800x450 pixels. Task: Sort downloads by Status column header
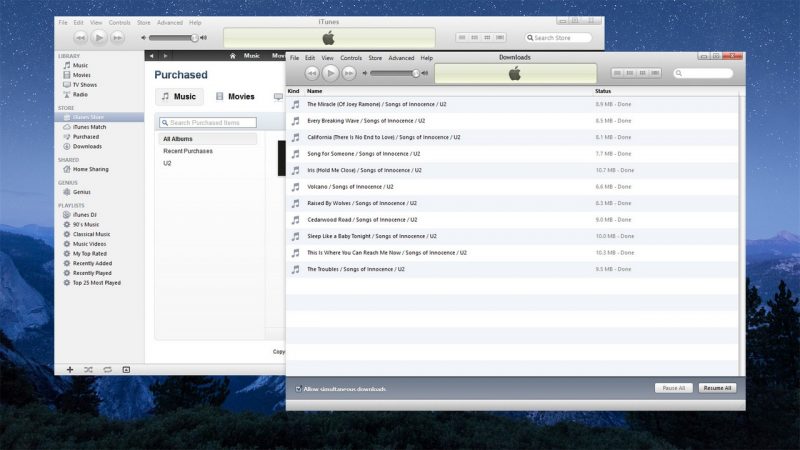(x=603, y=91)
